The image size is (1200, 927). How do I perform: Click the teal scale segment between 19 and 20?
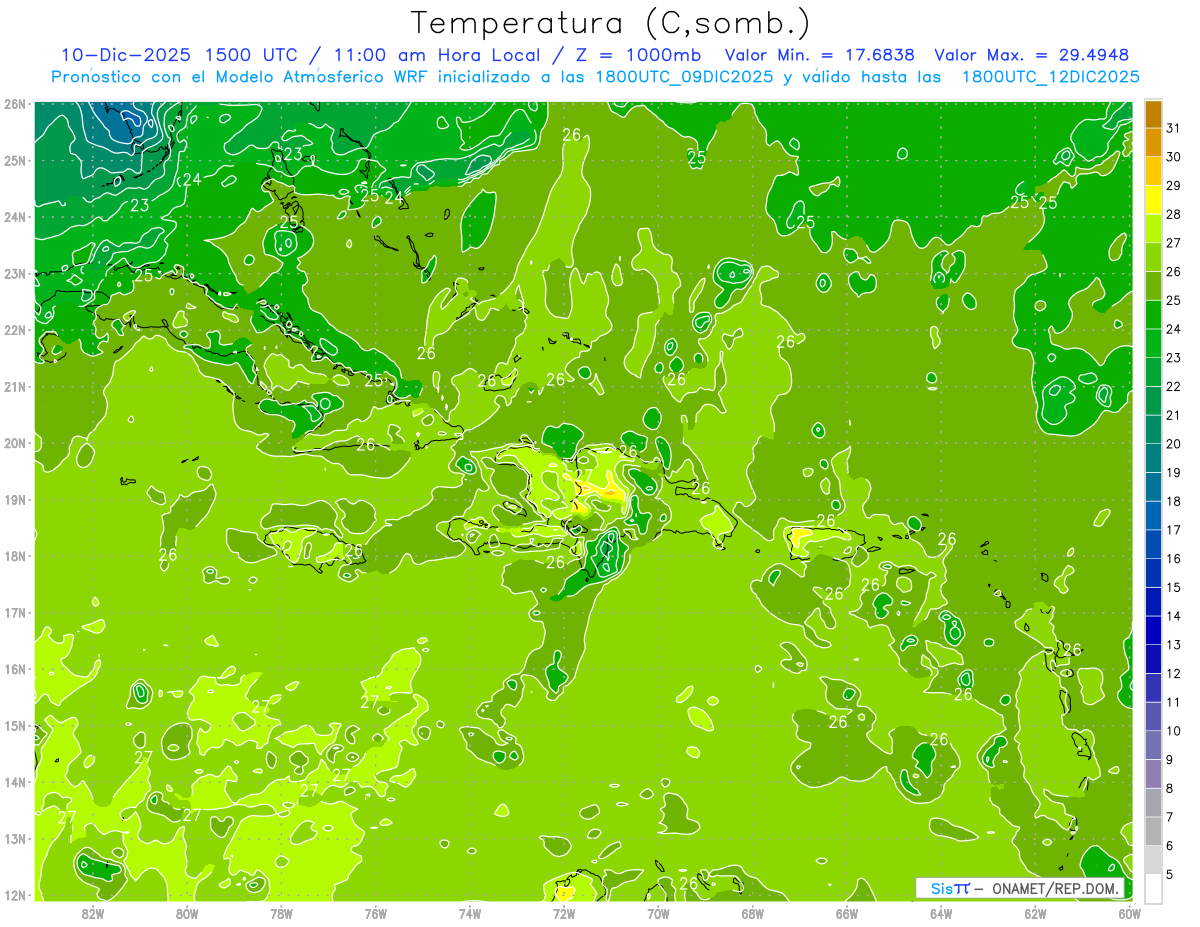[1153, 458]
